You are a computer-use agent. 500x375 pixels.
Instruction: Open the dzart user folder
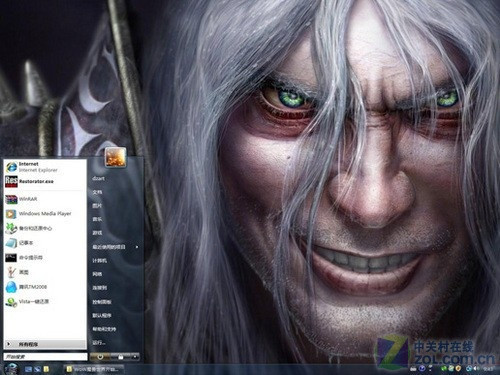click(x=99, y=178)
